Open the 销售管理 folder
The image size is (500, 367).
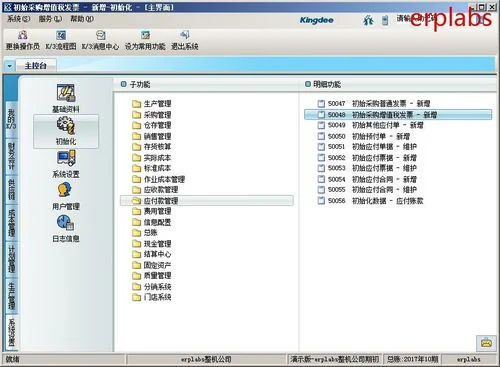click(x=152, y=136)
